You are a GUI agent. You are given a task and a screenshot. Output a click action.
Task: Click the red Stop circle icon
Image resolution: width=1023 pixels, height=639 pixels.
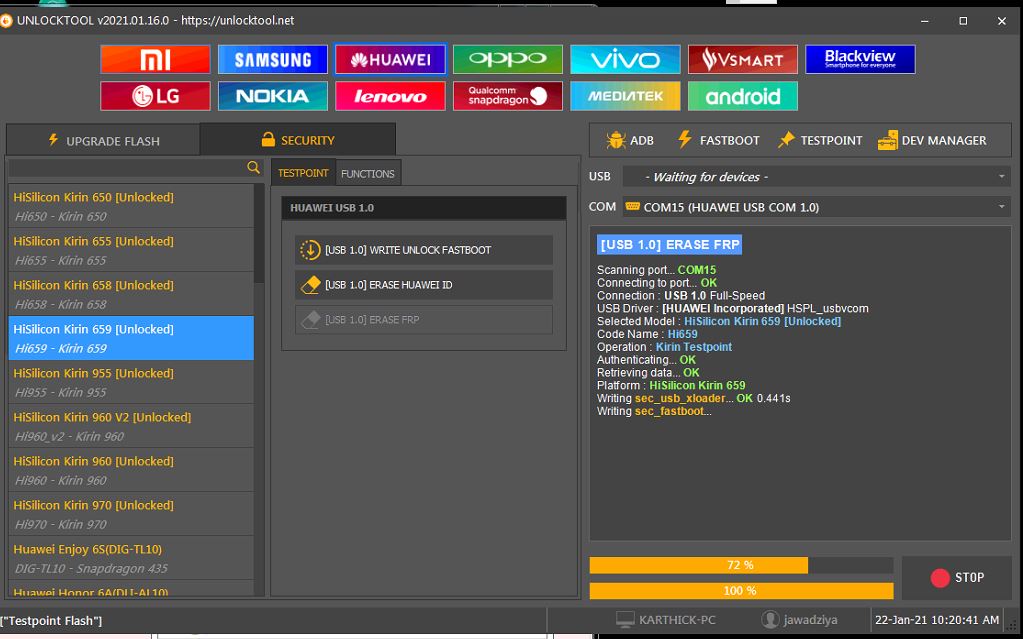[940, 578]
